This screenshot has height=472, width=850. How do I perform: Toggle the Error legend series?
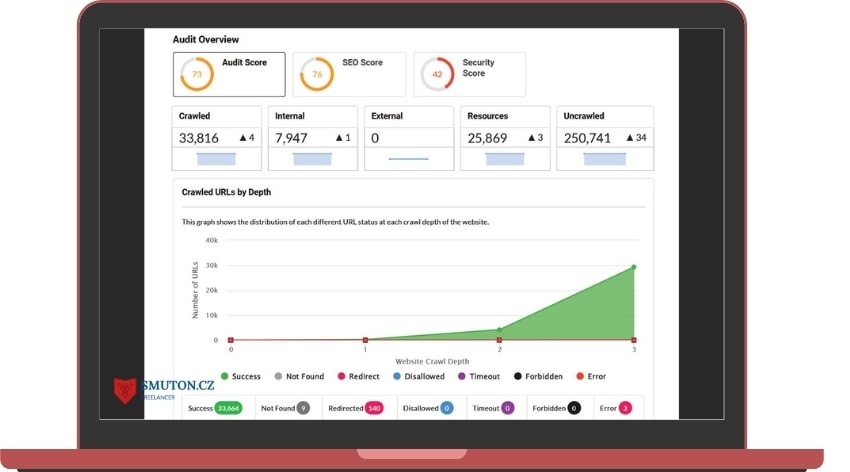pos(591,376)
